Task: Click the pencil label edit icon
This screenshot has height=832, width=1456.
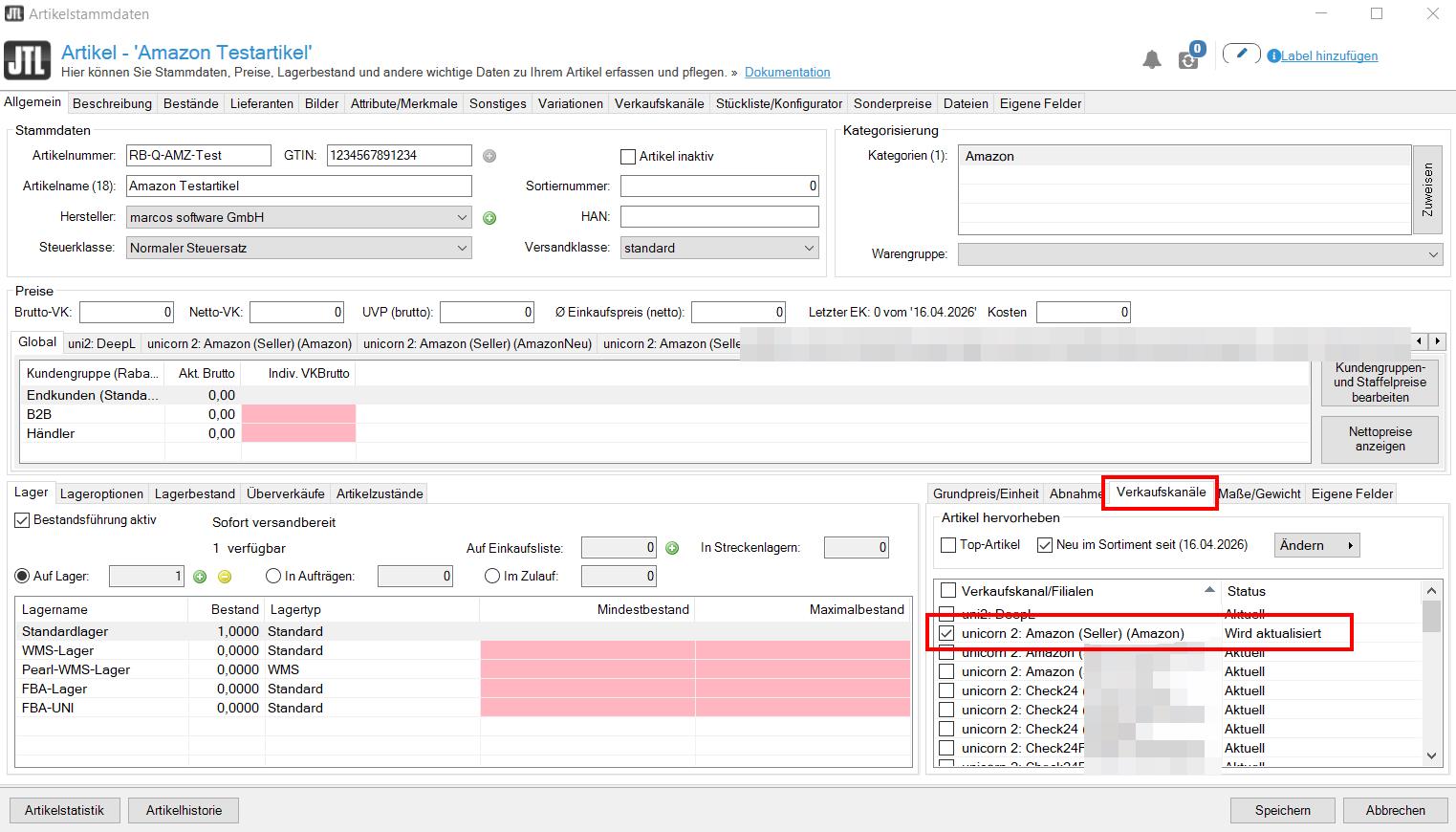Action: coord(1241,55)
